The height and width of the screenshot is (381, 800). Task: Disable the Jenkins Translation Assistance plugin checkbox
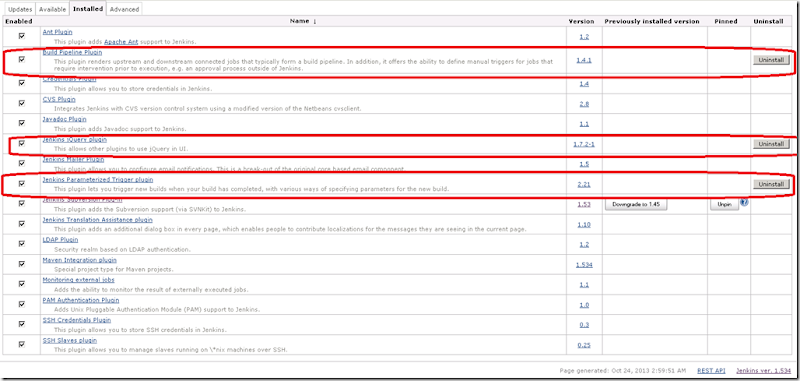(x=21, y=223)
